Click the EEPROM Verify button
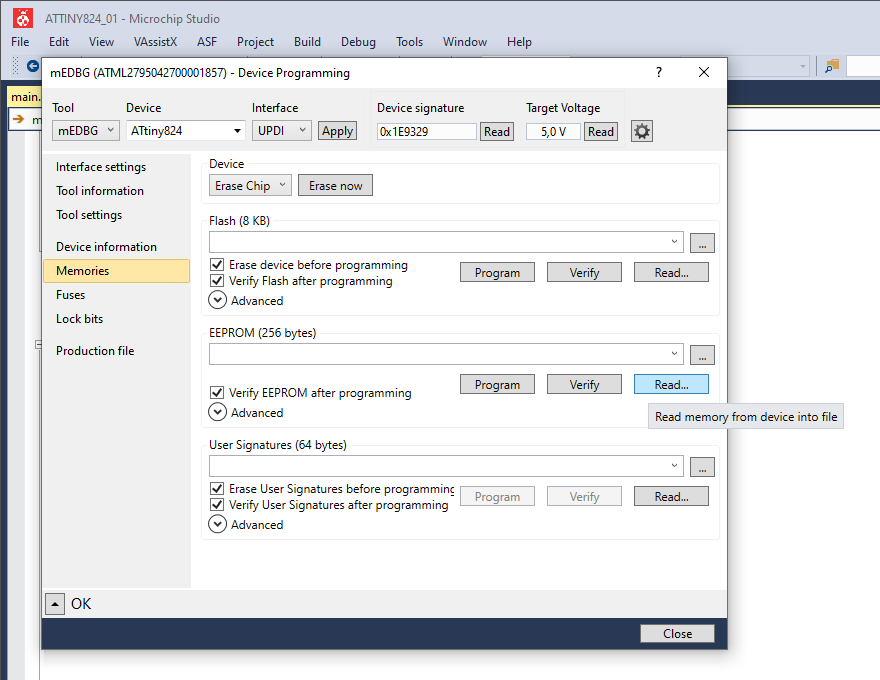880x680 pixels. pos(584,384)
